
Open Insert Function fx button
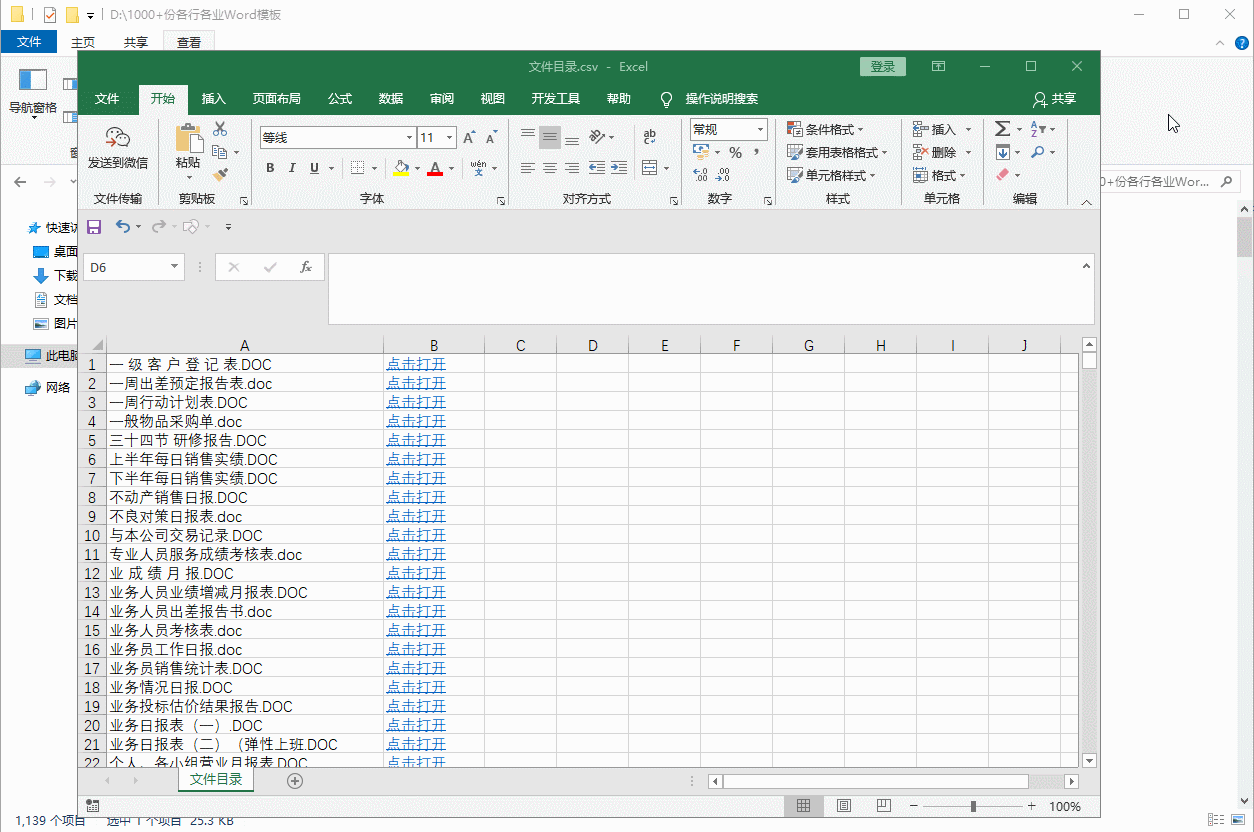(x=306, y=267)
